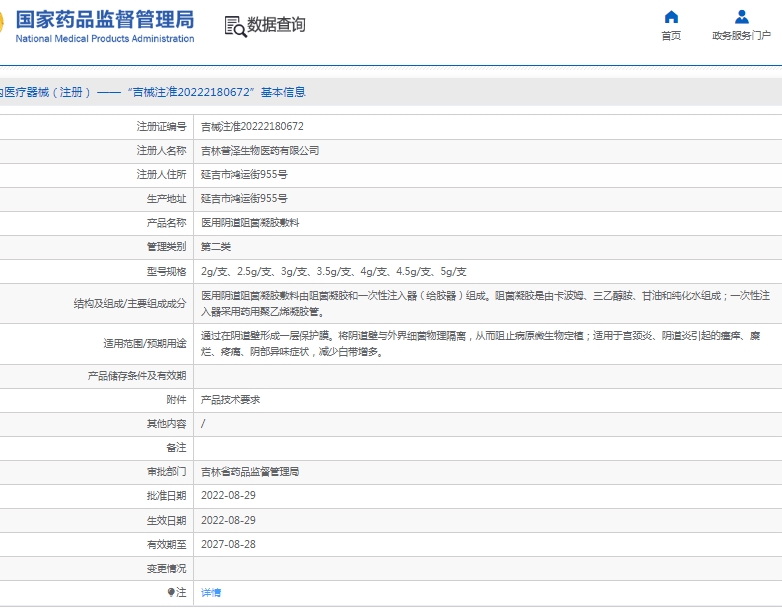Click the 数据查询 heading text
This screenshot has width=782, height=609.
[276, 24]
